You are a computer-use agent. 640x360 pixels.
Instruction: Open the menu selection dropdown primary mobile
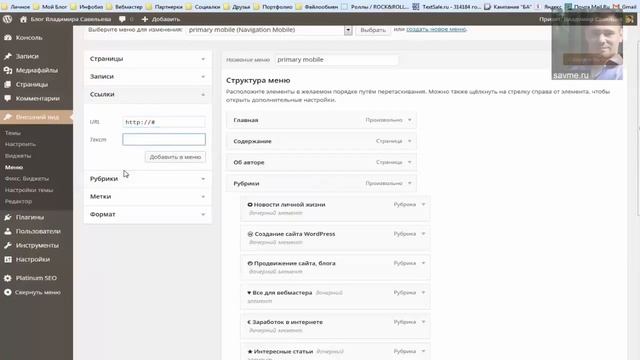coord(269,30)
